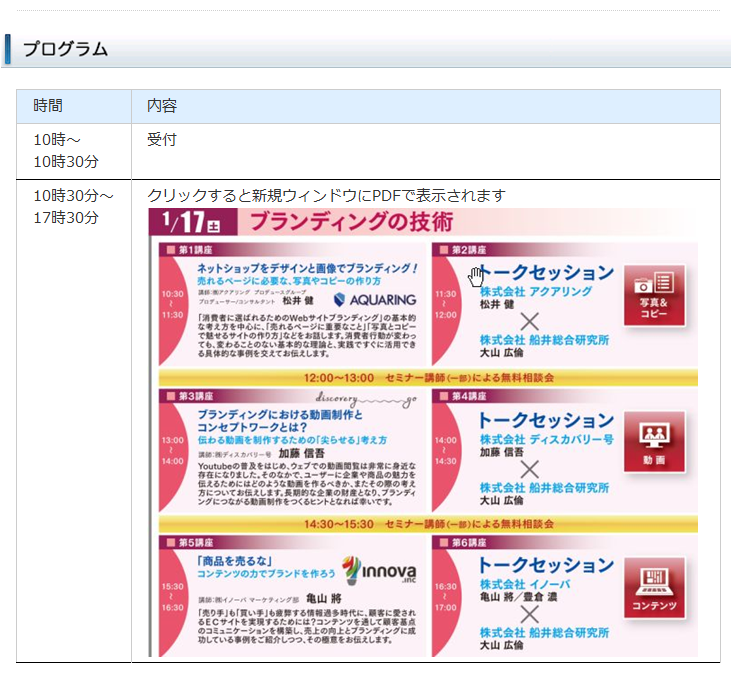Click the プログラム section heading
Viewport: 731px width, 674px height.
[x=65, y=49]
